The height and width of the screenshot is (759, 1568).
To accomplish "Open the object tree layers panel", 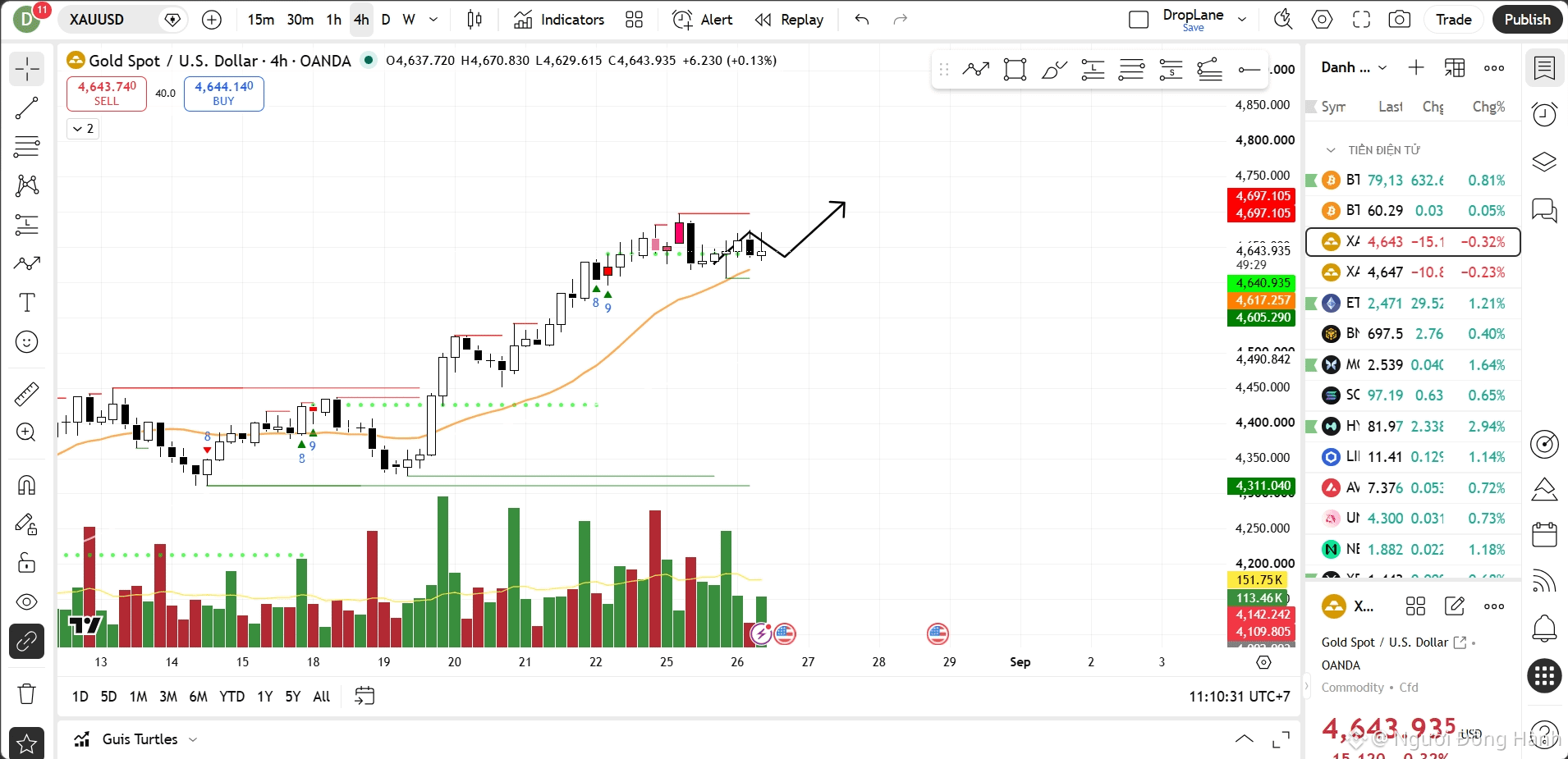I will pyautogui.click(x=1545, y=162).
